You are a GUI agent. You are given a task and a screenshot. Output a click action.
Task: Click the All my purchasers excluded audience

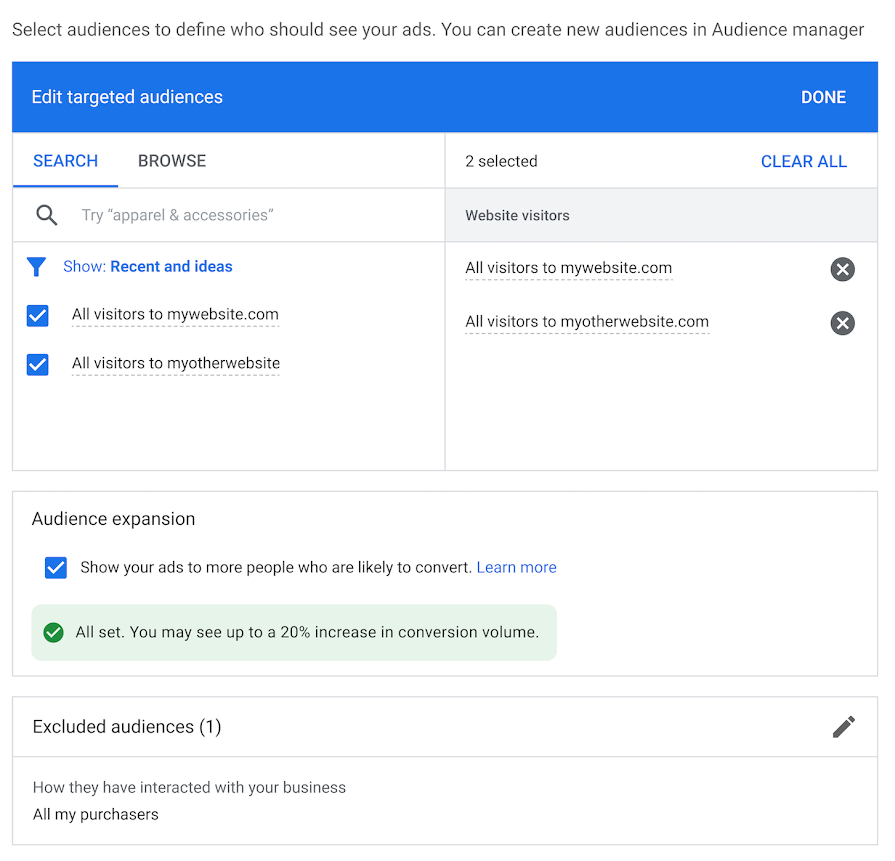[x=96, y=814]
